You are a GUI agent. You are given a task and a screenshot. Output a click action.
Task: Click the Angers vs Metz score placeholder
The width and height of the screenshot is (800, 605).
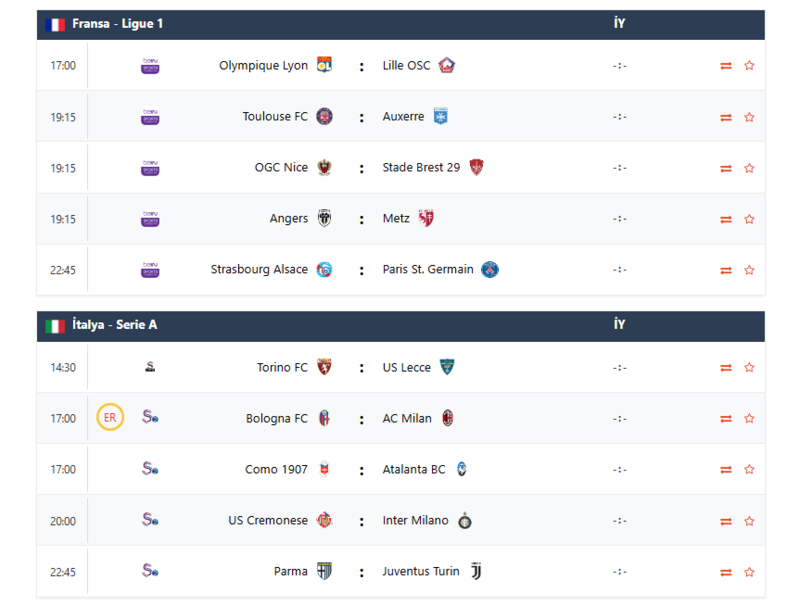click(x=620, y=219)
